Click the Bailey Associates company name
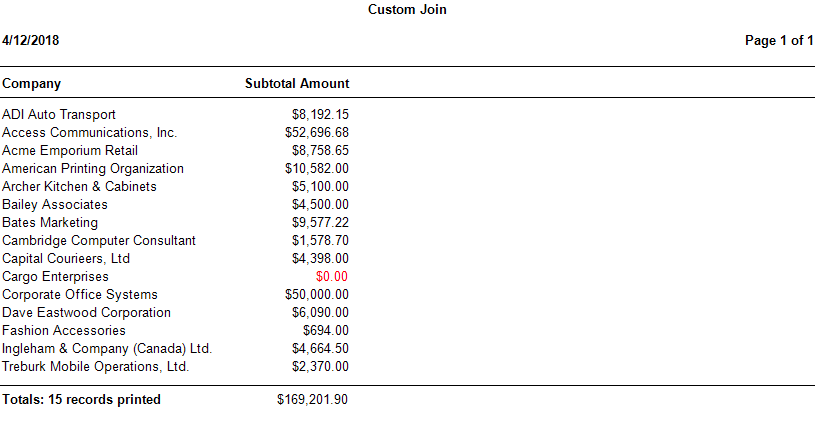Screen dimensions: 815x424 55,205
